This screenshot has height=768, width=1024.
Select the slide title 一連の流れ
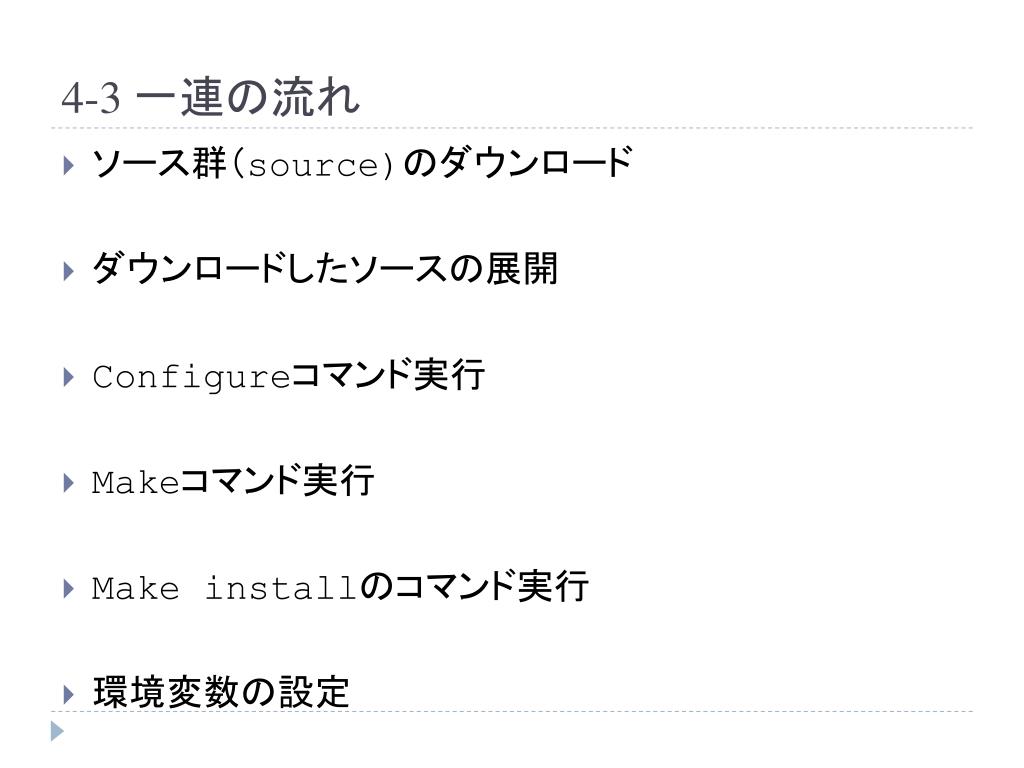[x=248, y=97]
